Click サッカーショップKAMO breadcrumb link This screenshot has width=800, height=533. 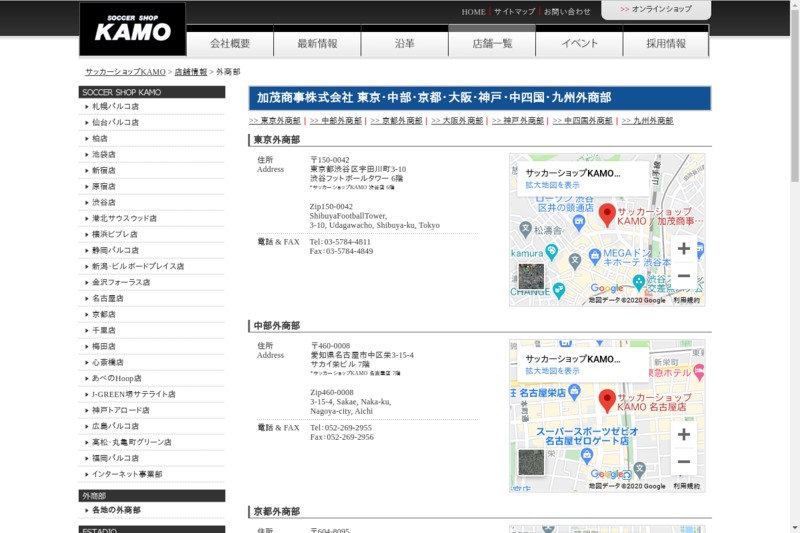click(125, 72)
